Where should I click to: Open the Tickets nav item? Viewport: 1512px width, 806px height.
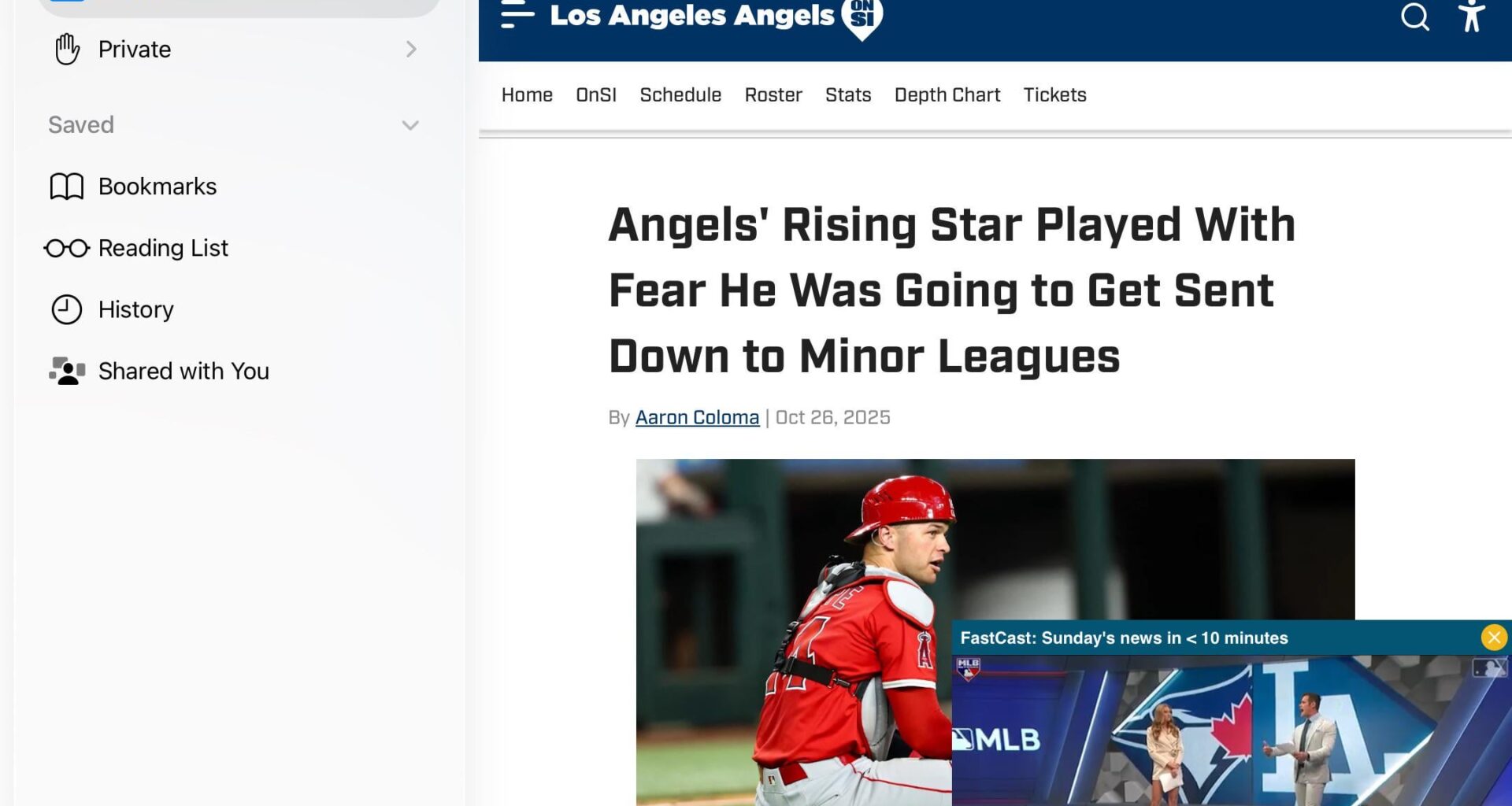(1054, 94)
